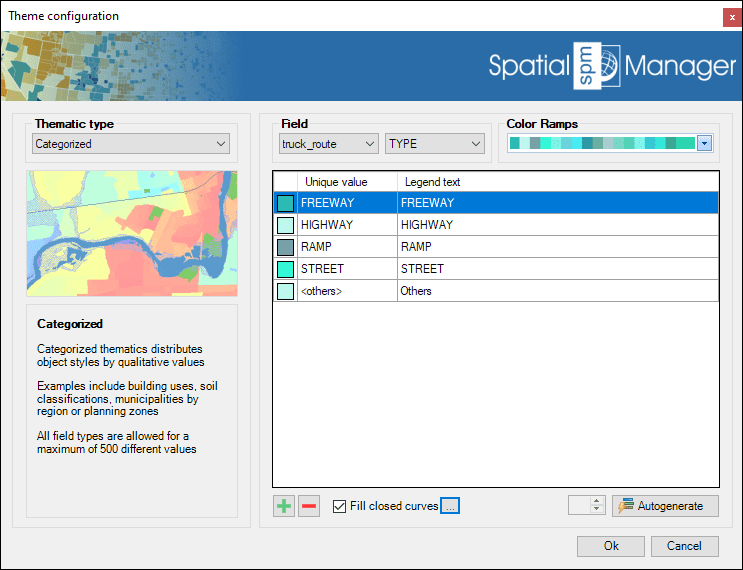Screen dimensions: 743x570
Task: Expand the truck_route field dropdown
Action: [x=328, y=144]
